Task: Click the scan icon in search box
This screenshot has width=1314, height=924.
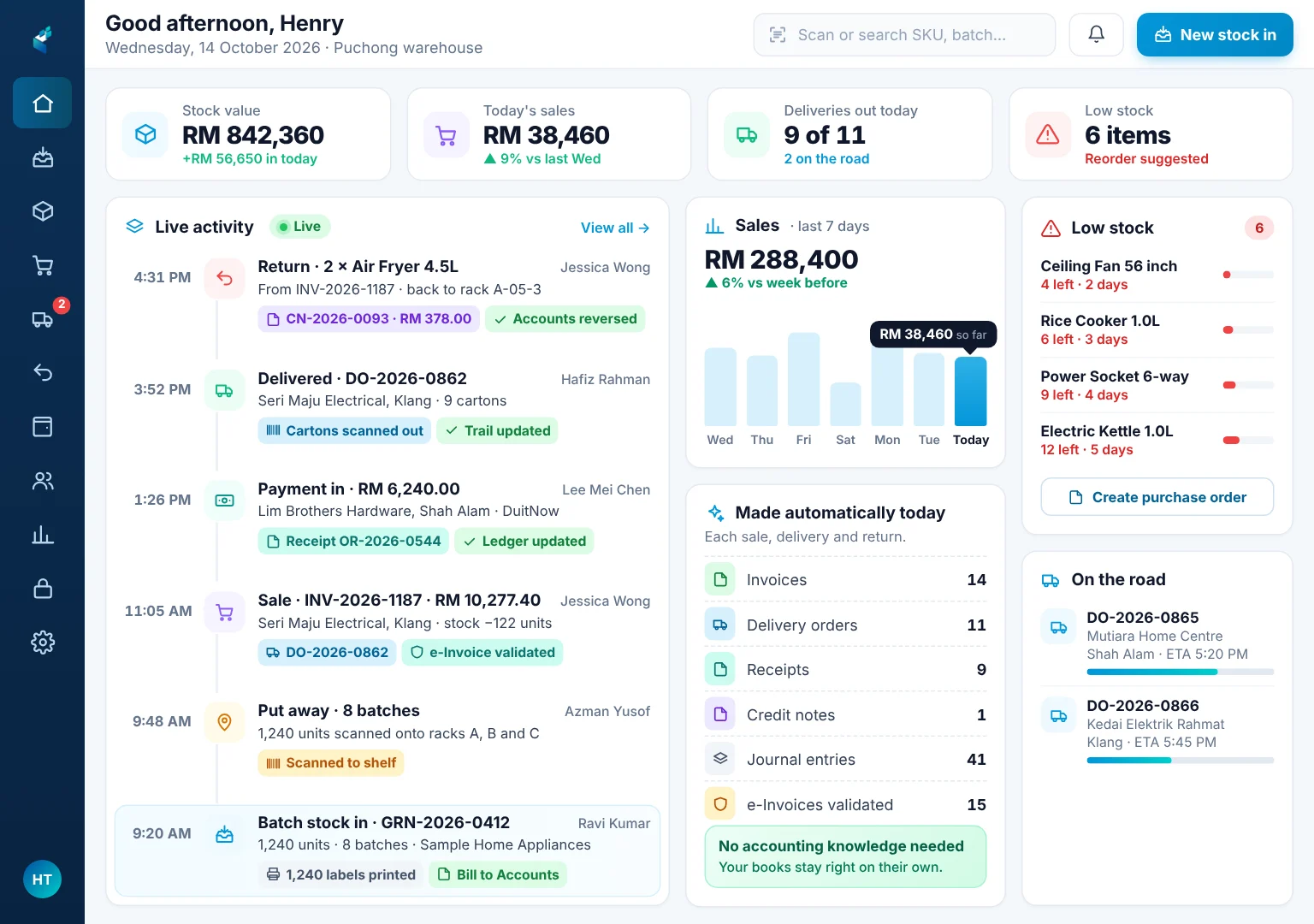Action: 778,35
